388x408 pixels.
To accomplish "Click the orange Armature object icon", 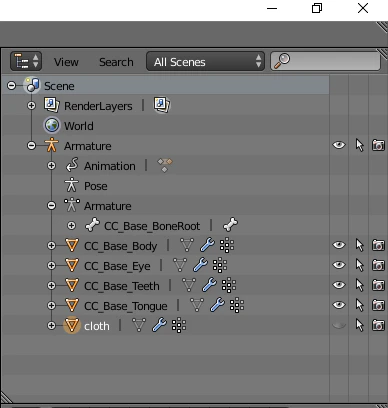I will click(x=52, y=145).
